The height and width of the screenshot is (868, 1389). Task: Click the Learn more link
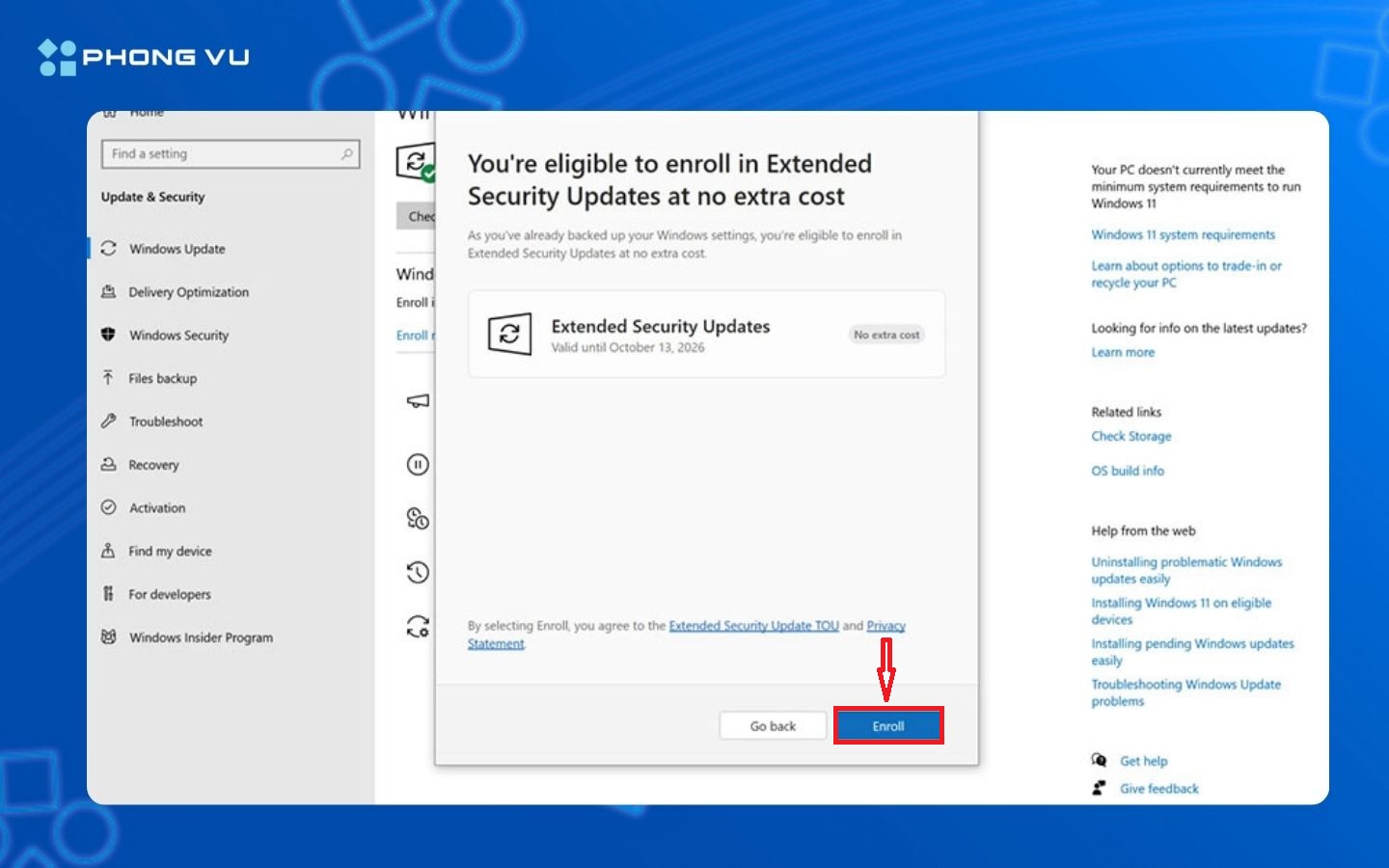(1123, 352)
